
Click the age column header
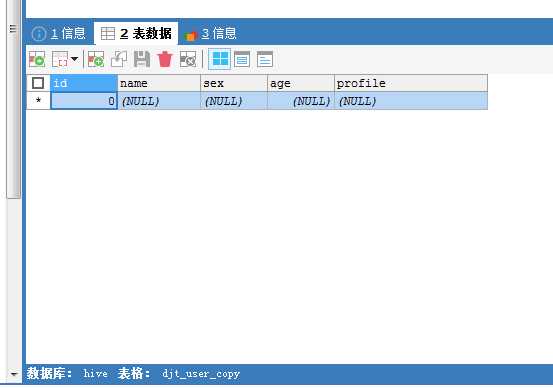pos(301,83)
